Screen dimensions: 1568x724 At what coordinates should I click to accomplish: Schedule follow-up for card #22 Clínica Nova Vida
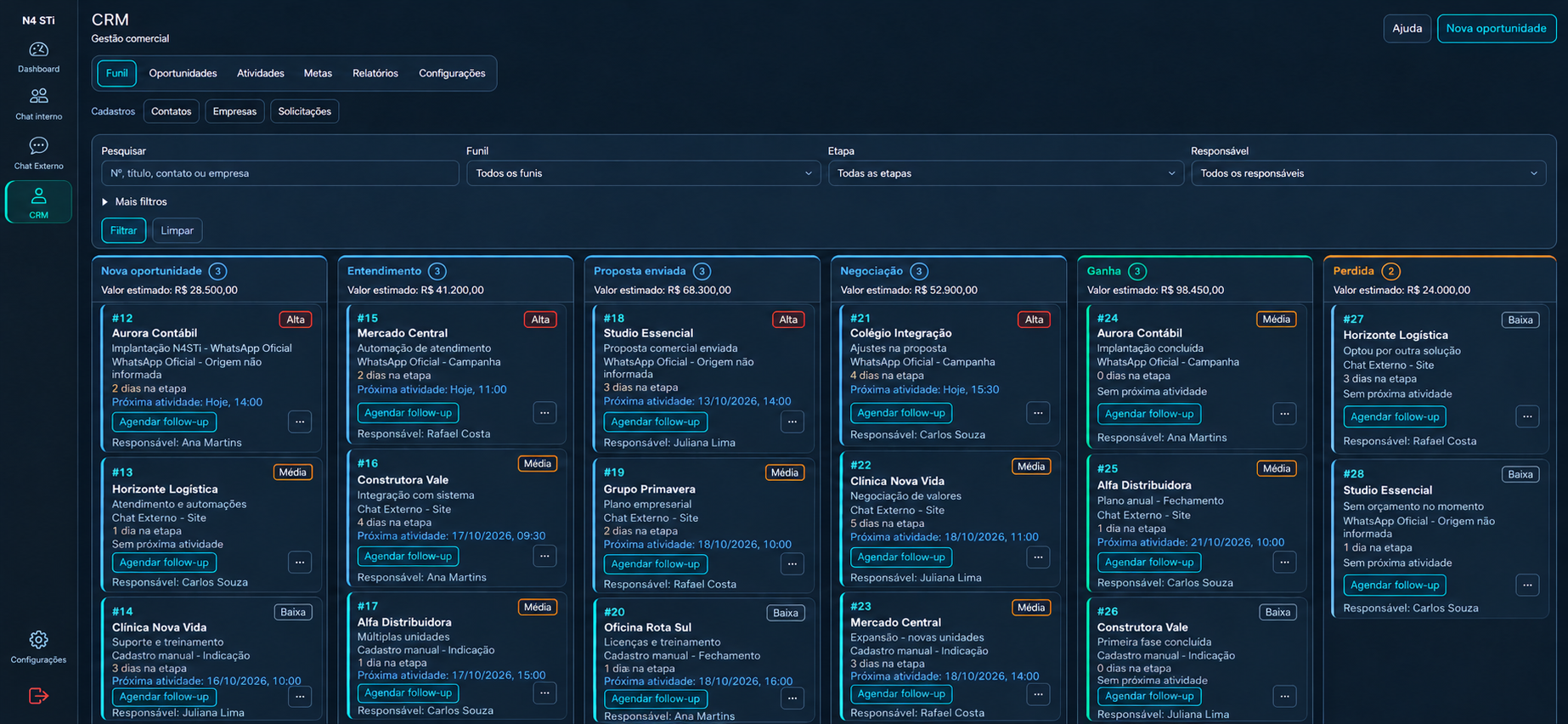click(901, 557)
